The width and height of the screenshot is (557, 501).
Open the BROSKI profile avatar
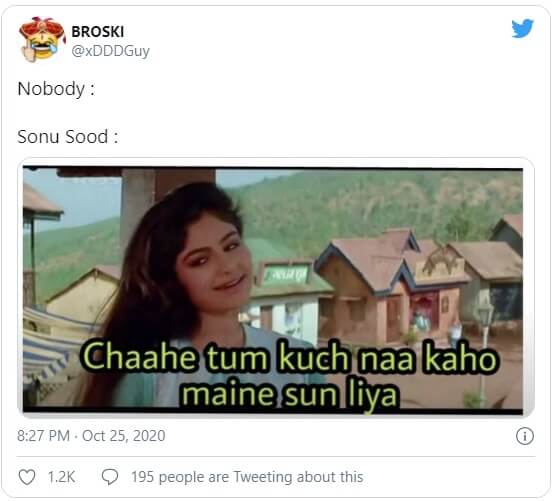pyautogui.click(x=42, y=39)
